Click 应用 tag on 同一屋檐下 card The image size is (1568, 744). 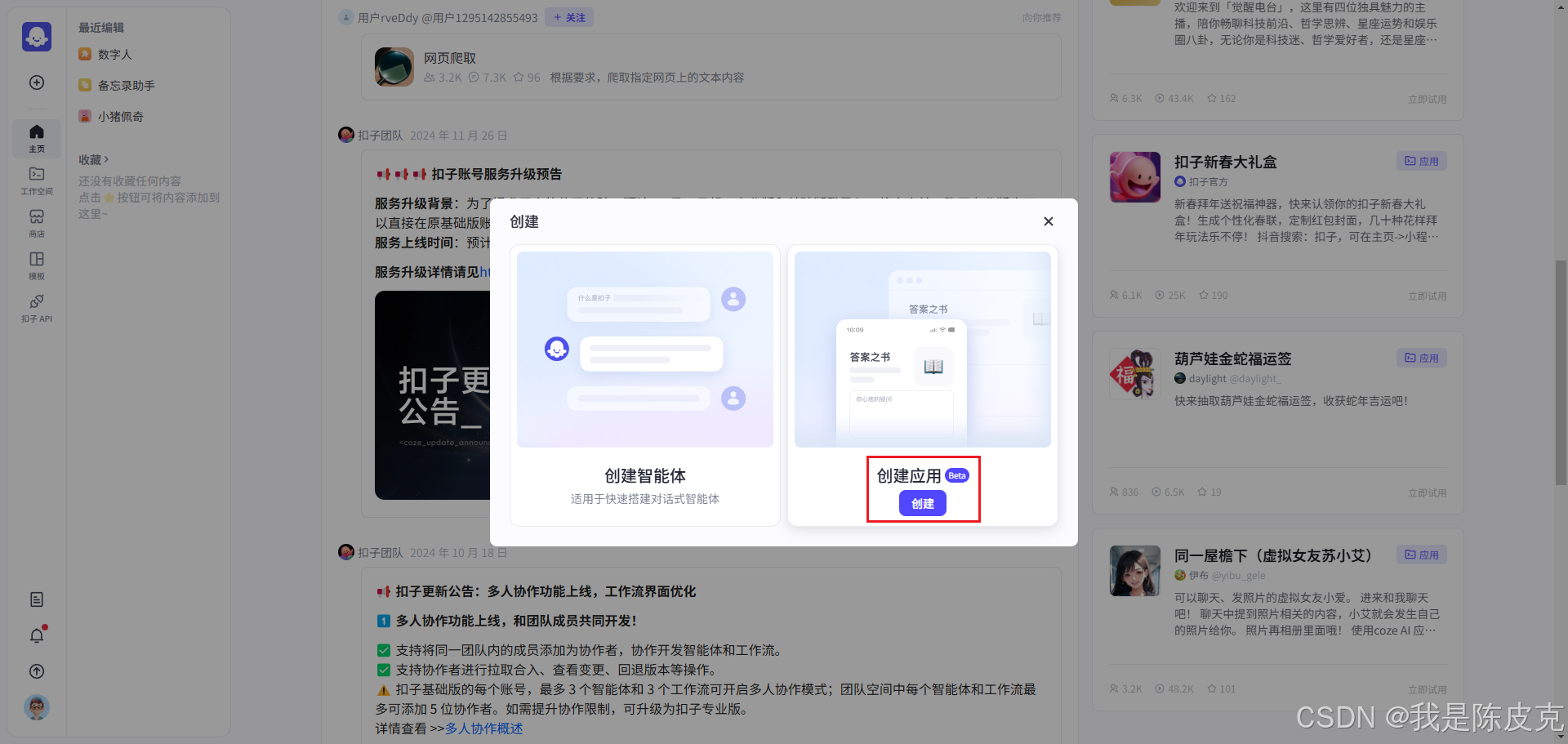tap(1422, 555)
